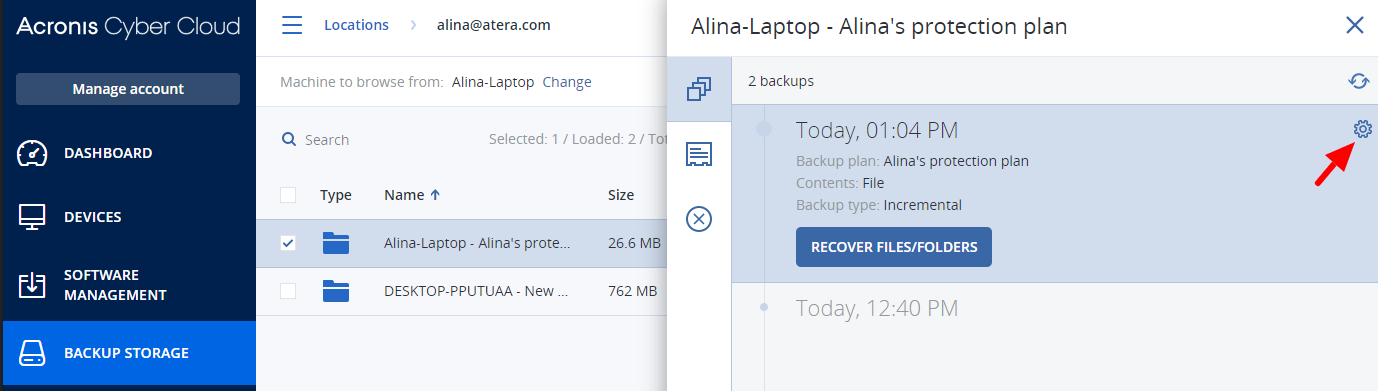The image size is (1378, 391).
Task: Toggle the select-all header checkbox
Action: click(288, 195)
